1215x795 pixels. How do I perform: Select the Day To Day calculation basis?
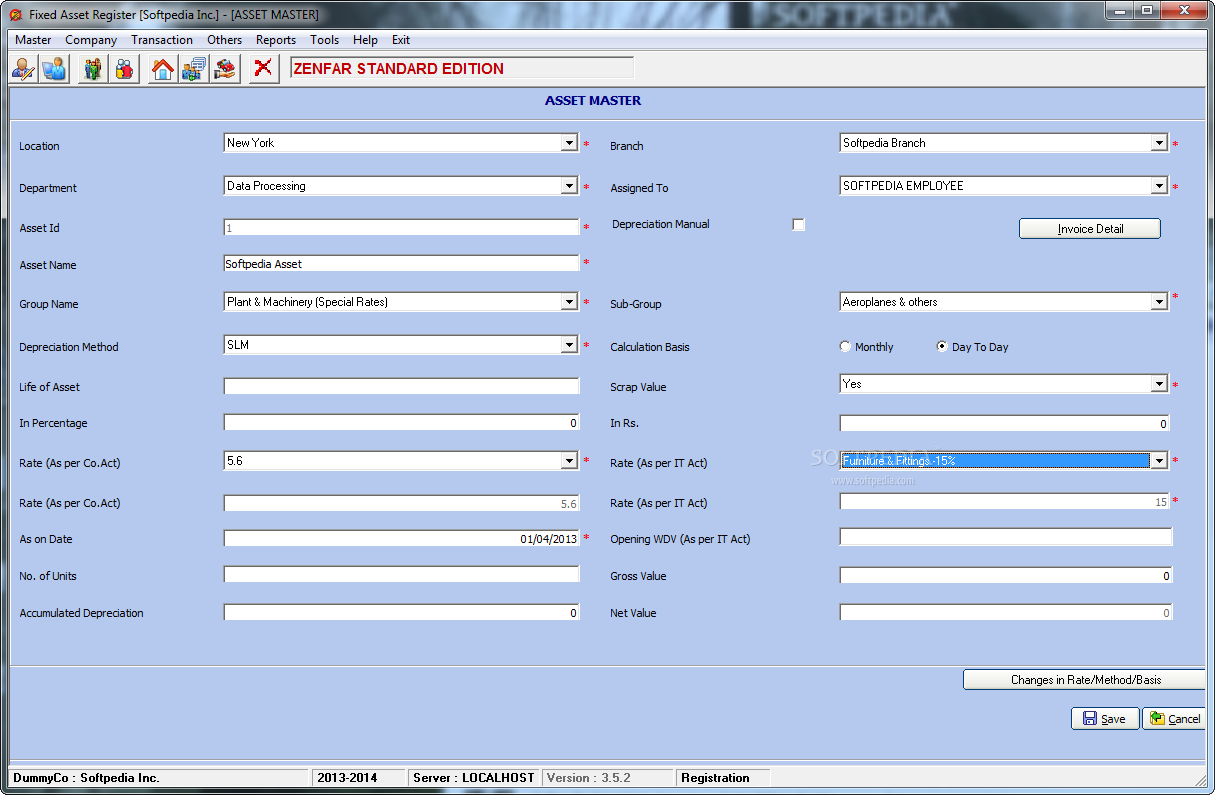click(x=973, y=347)
